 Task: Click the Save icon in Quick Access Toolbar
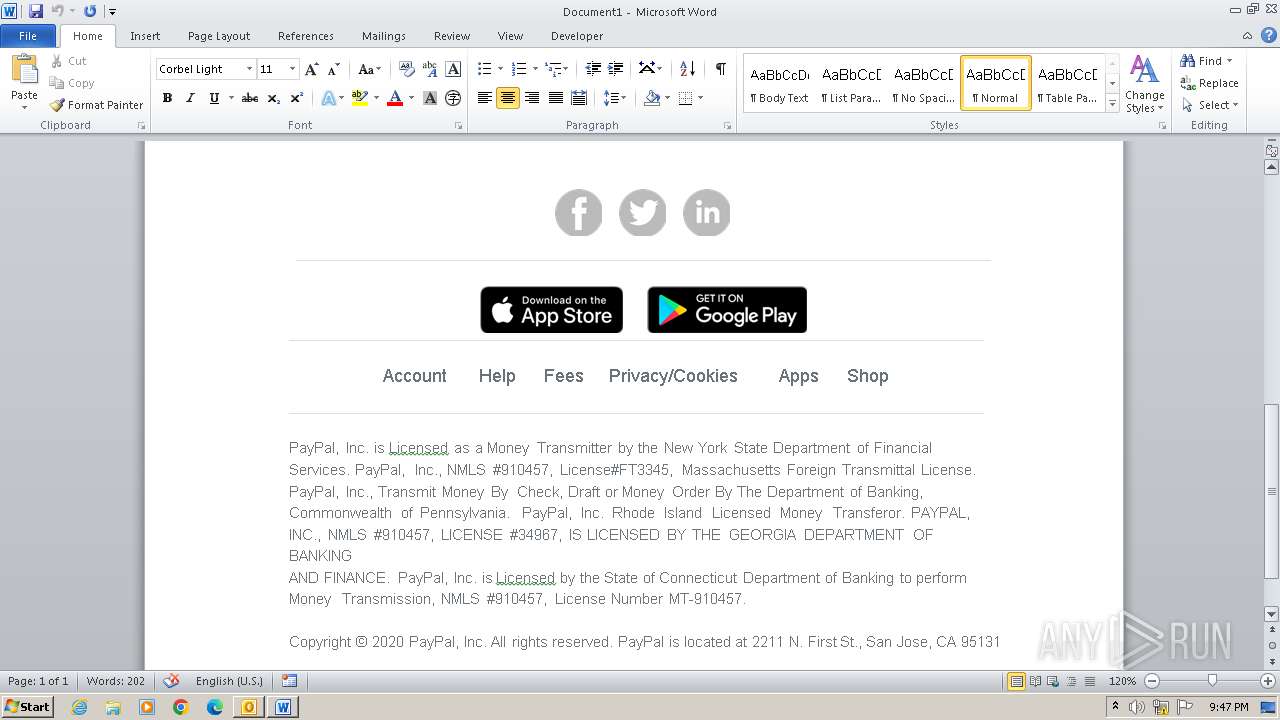click(x=36, y=11)
